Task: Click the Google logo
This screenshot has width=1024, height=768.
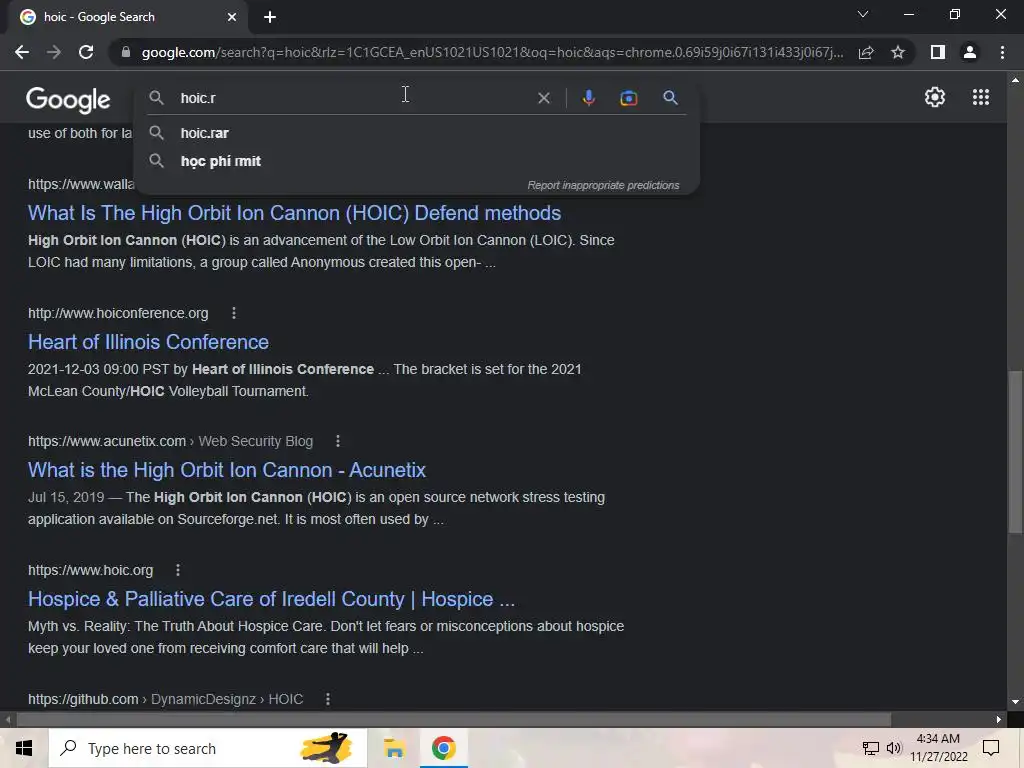Action: [x=68, y=99]
